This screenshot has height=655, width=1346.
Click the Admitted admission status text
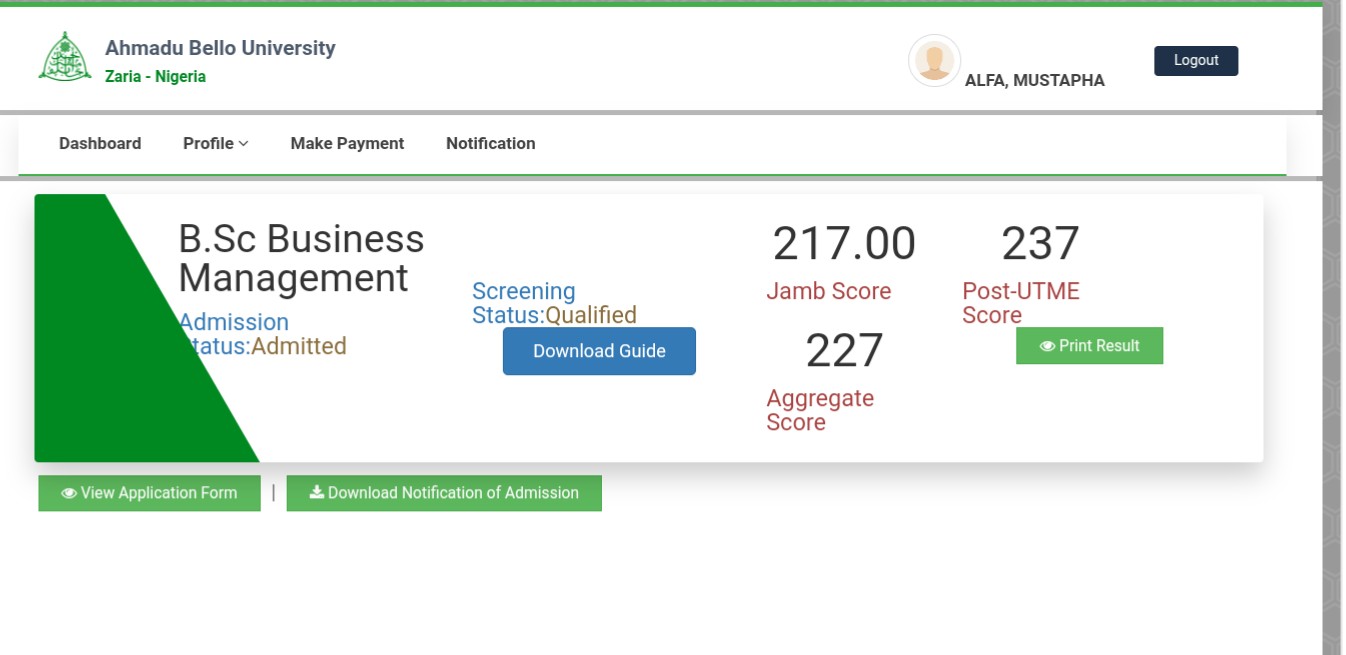(298, 346)
